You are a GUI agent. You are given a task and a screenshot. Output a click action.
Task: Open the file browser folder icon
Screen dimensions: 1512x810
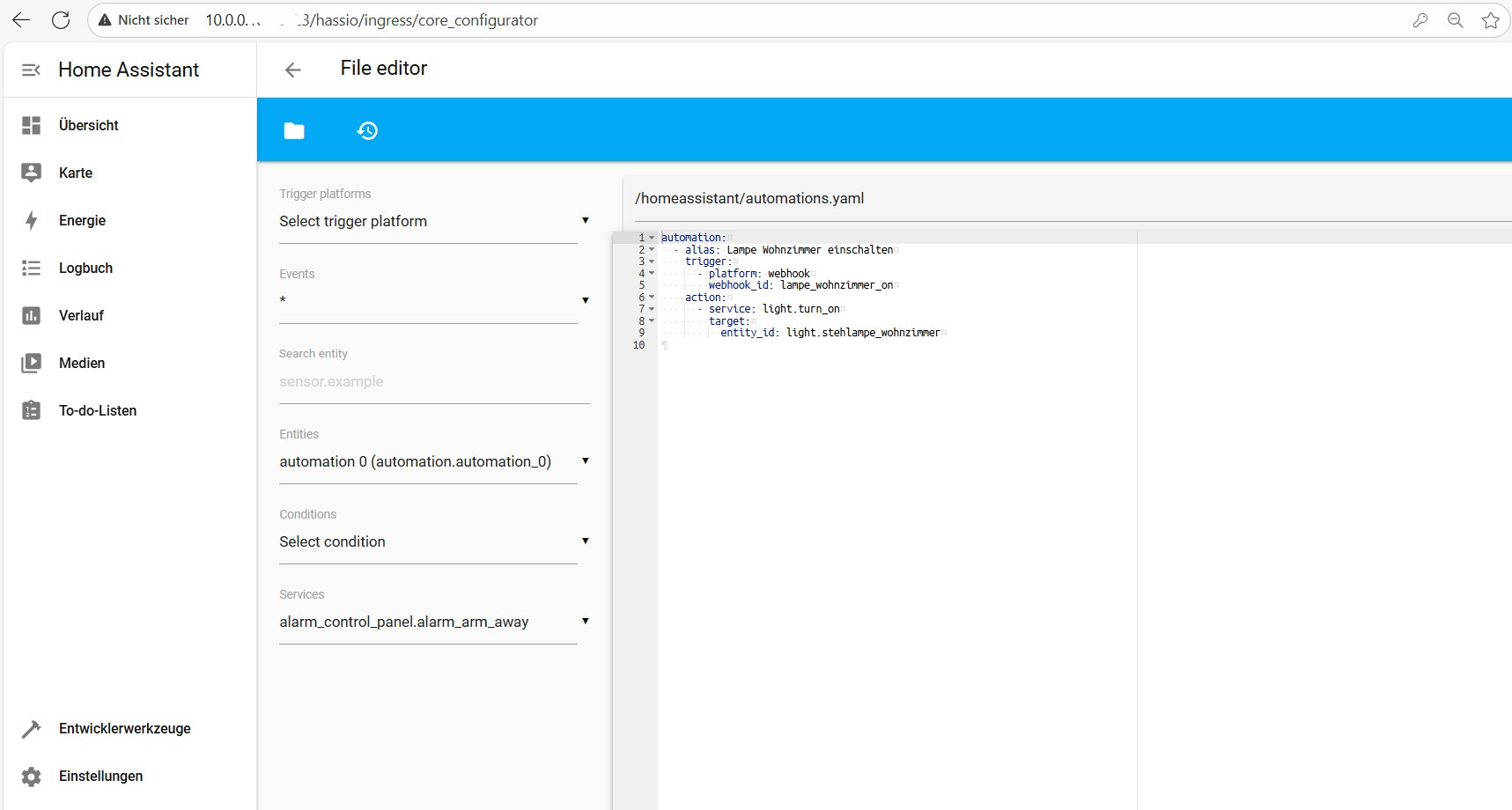click(294, 131)
